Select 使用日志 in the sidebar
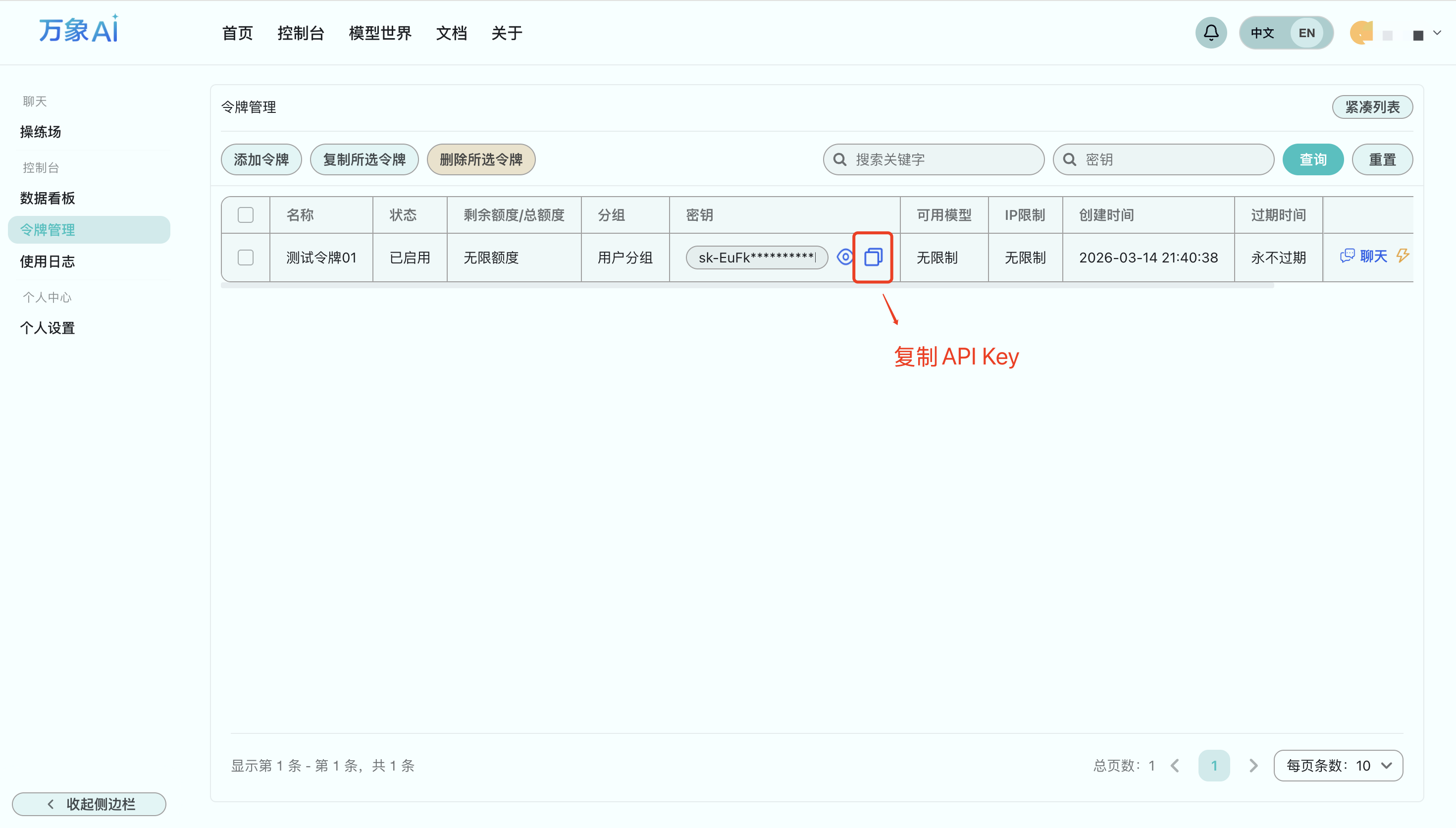 [x=48, y=261]
